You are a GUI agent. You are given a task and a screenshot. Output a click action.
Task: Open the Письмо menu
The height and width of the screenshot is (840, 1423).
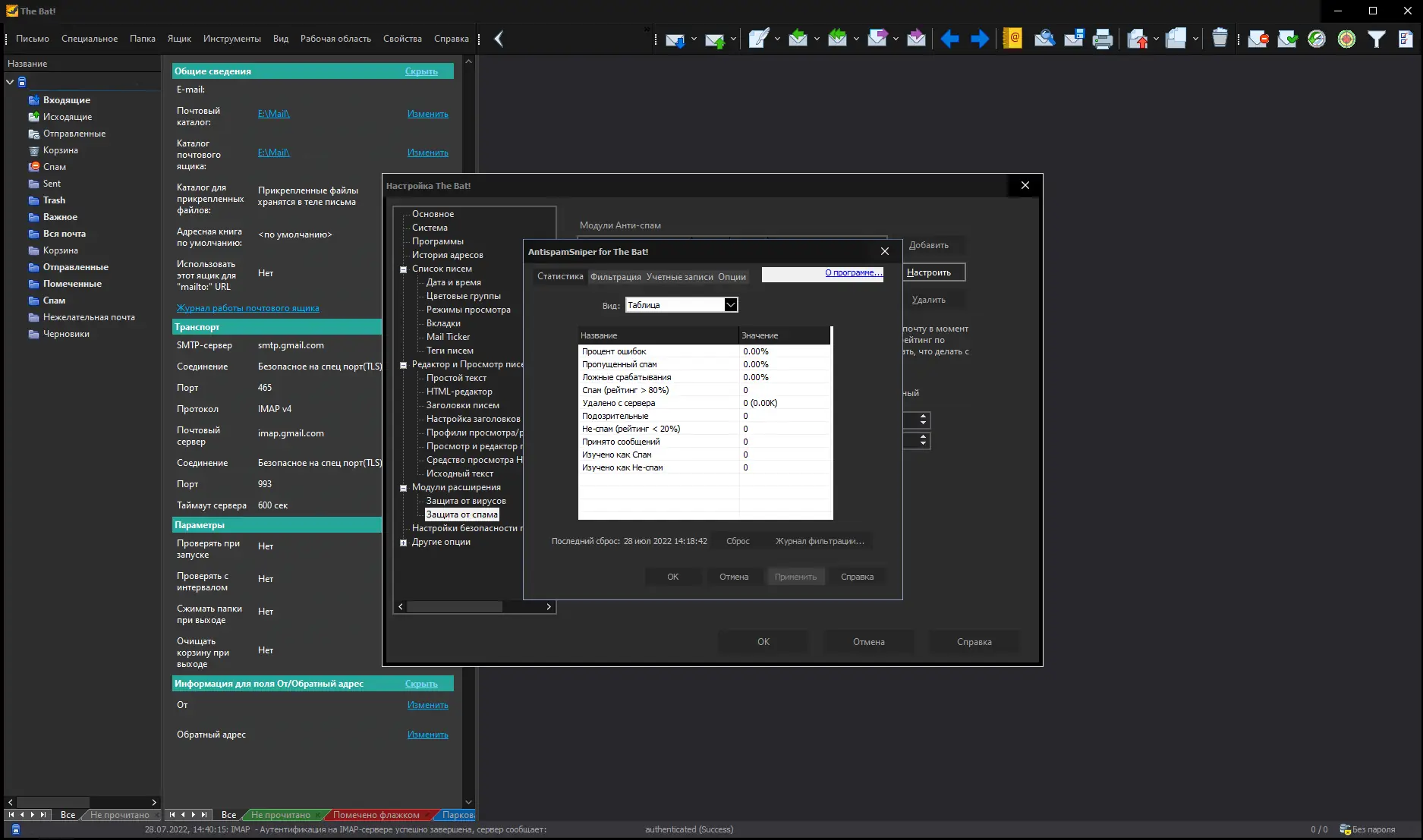(x=33, y=39)
